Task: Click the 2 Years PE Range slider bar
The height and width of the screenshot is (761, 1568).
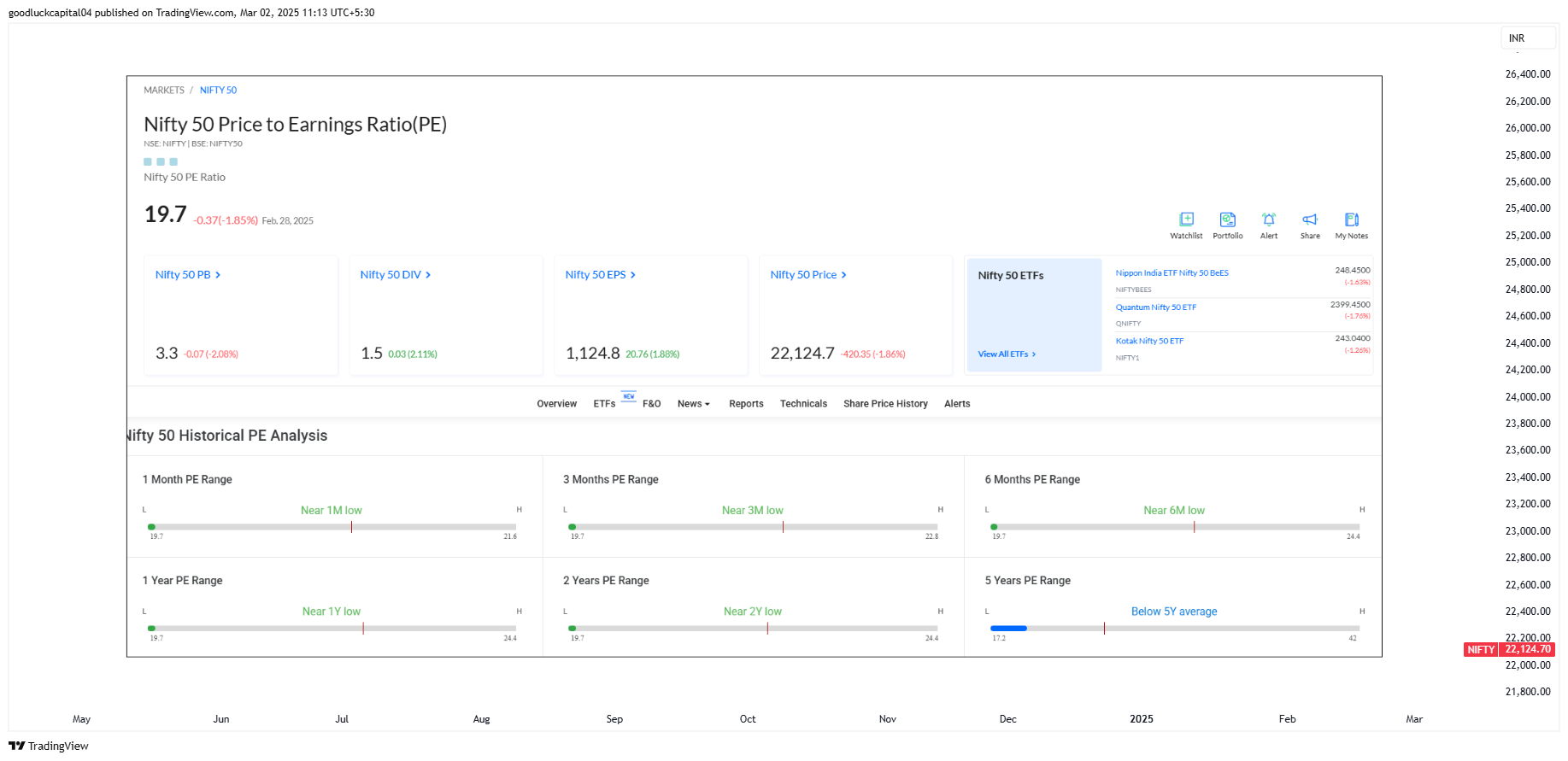Action: [x=753, y=629]
